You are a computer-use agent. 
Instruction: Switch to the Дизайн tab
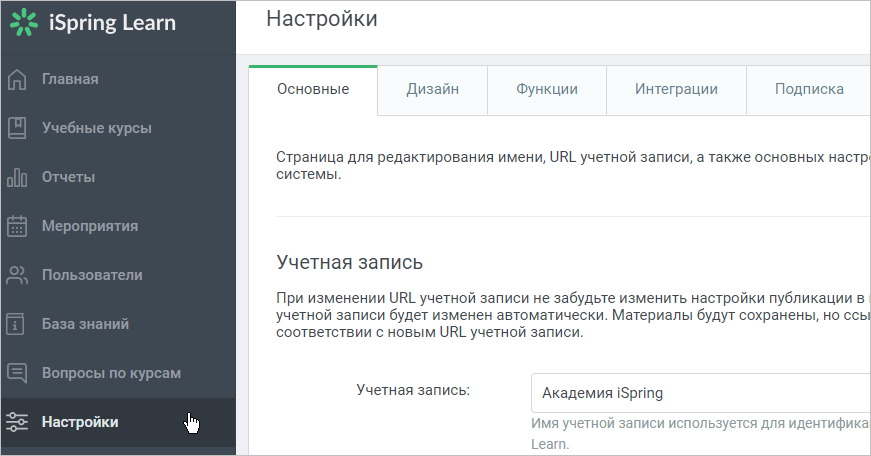433,89
